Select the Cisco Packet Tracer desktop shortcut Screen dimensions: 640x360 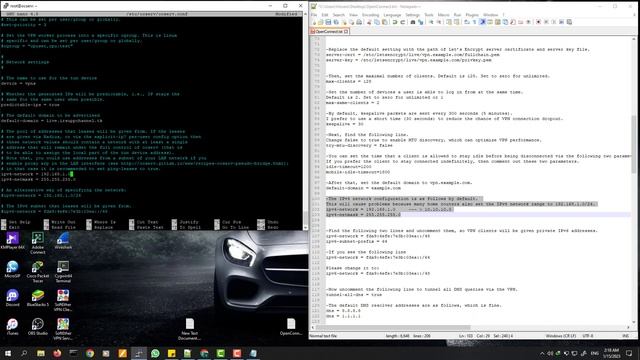pos(38,272)
